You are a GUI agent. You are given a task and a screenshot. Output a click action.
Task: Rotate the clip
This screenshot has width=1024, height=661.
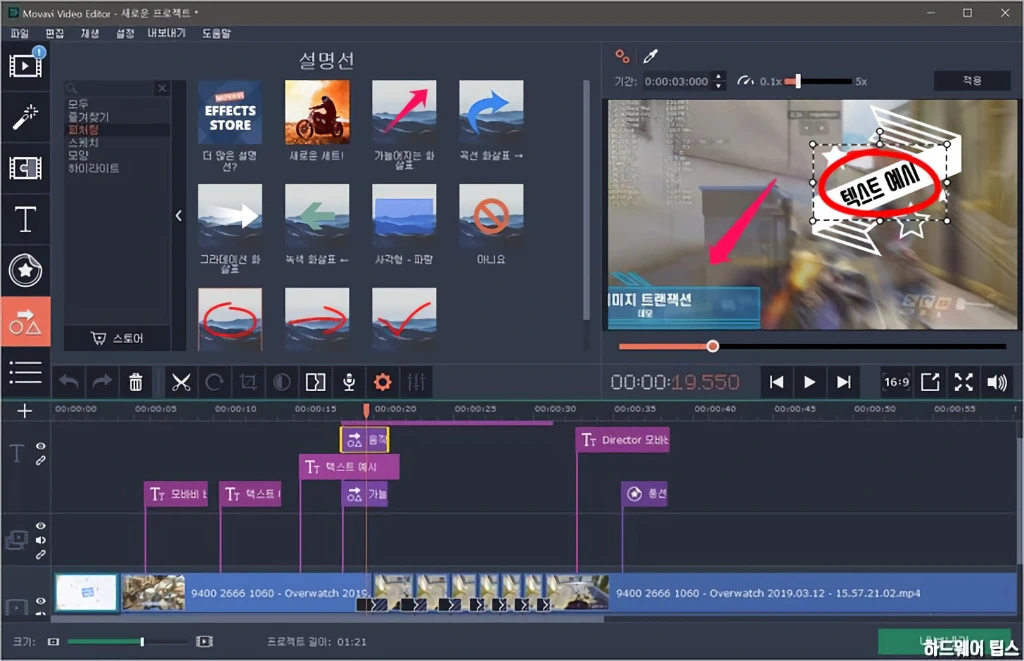click(x=215, y=382)
